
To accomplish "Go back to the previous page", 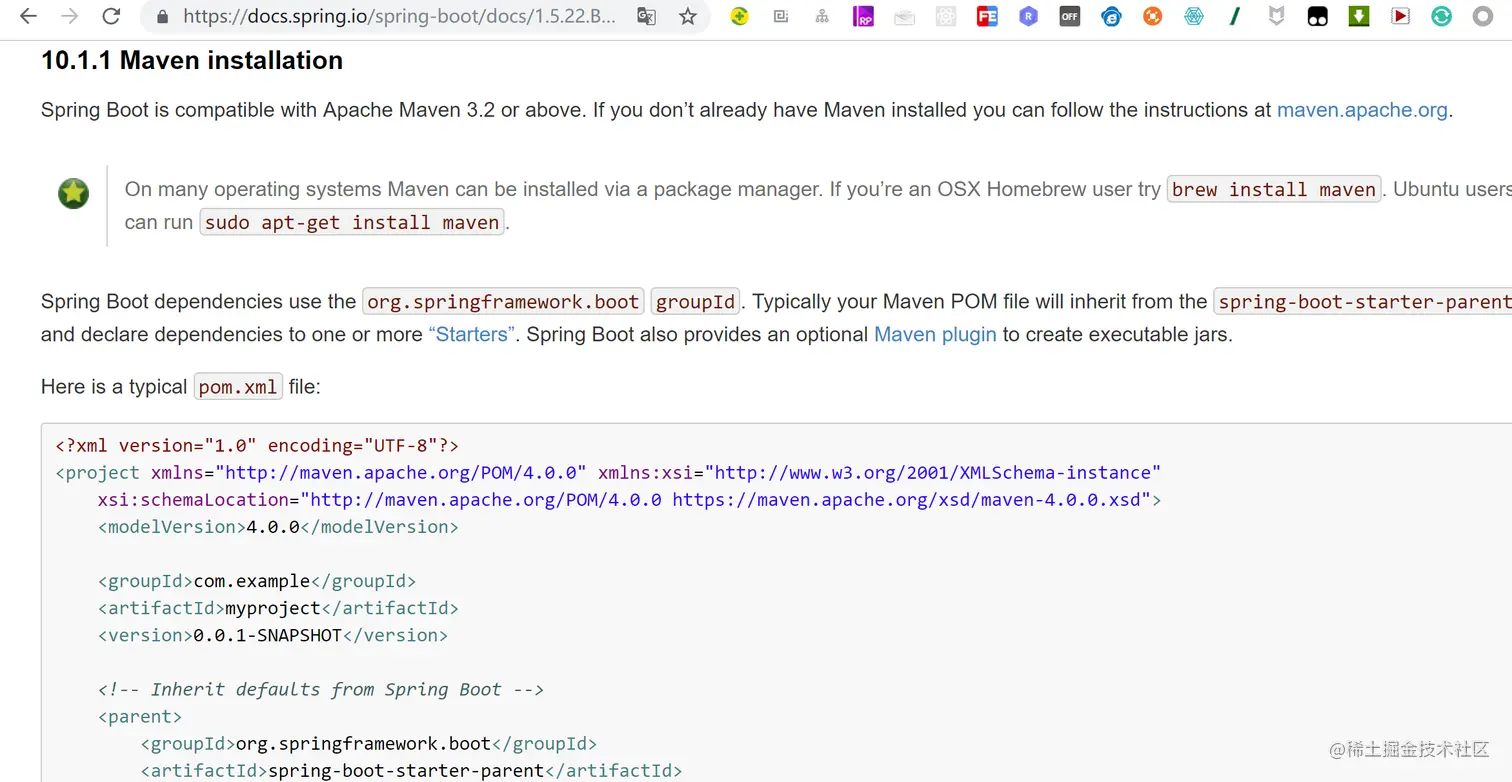I will click(28, 16).
